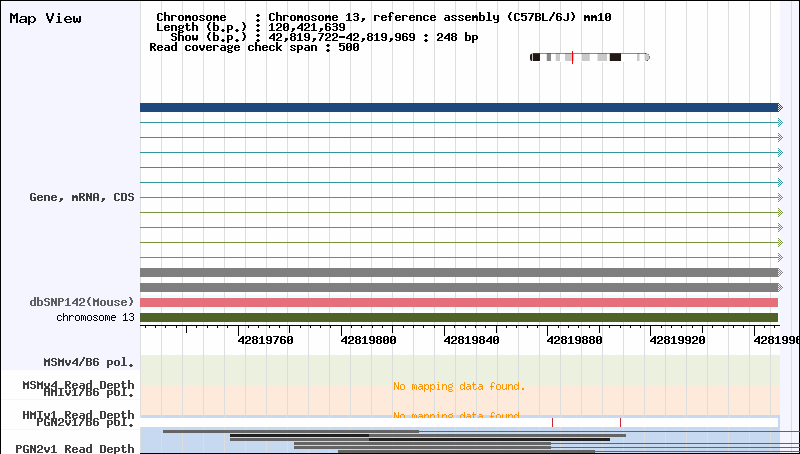
Task: Click the 'Map View' title
Action: click(x=45, y=18)
